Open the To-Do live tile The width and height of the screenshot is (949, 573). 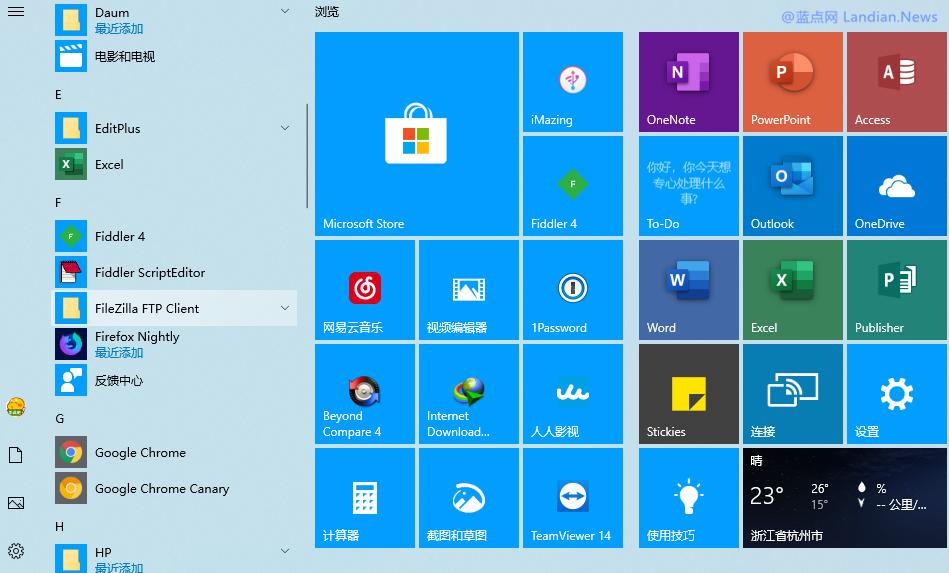689,186
